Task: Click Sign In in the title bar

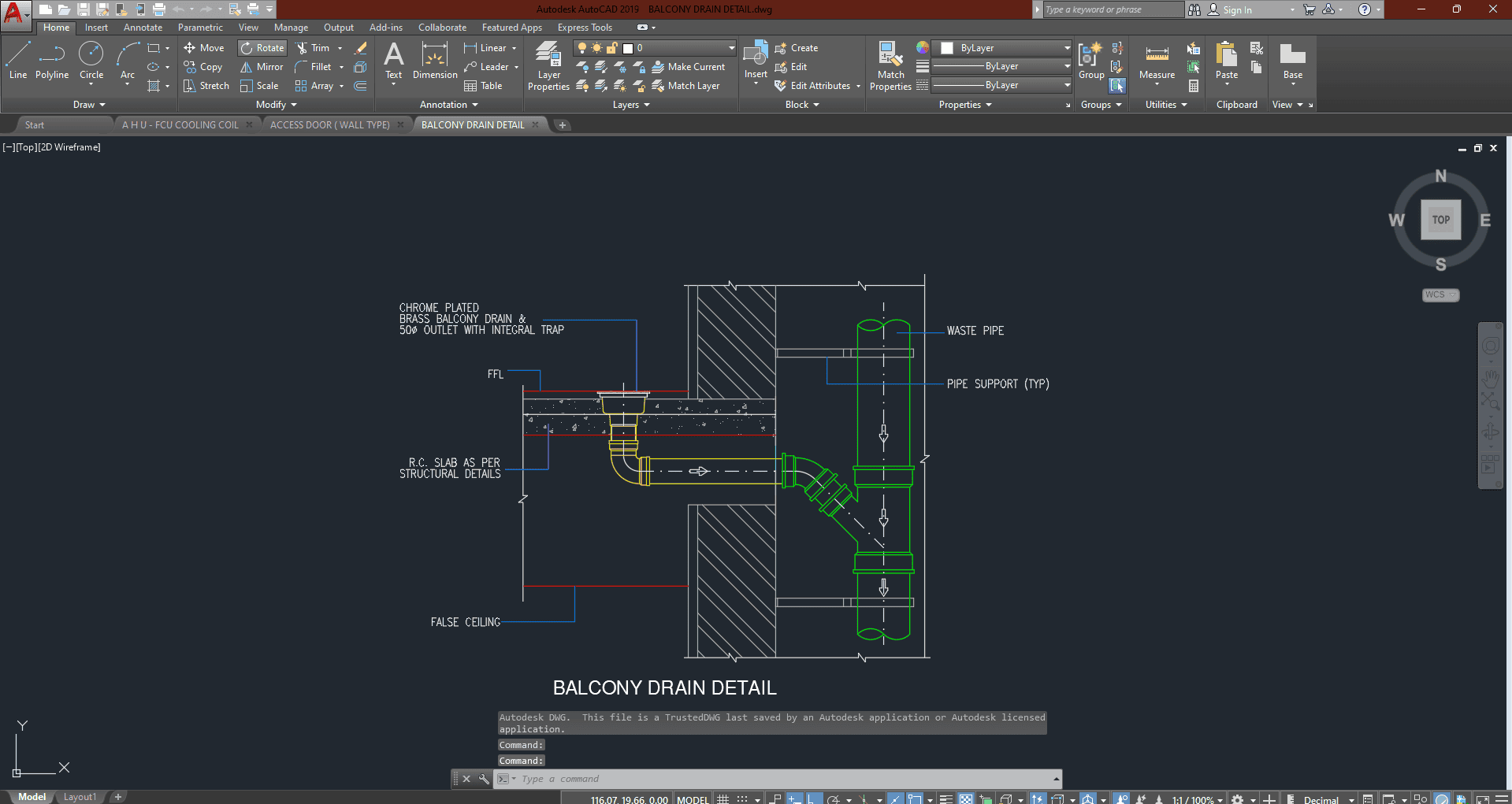Action: tap(1237, 9)
